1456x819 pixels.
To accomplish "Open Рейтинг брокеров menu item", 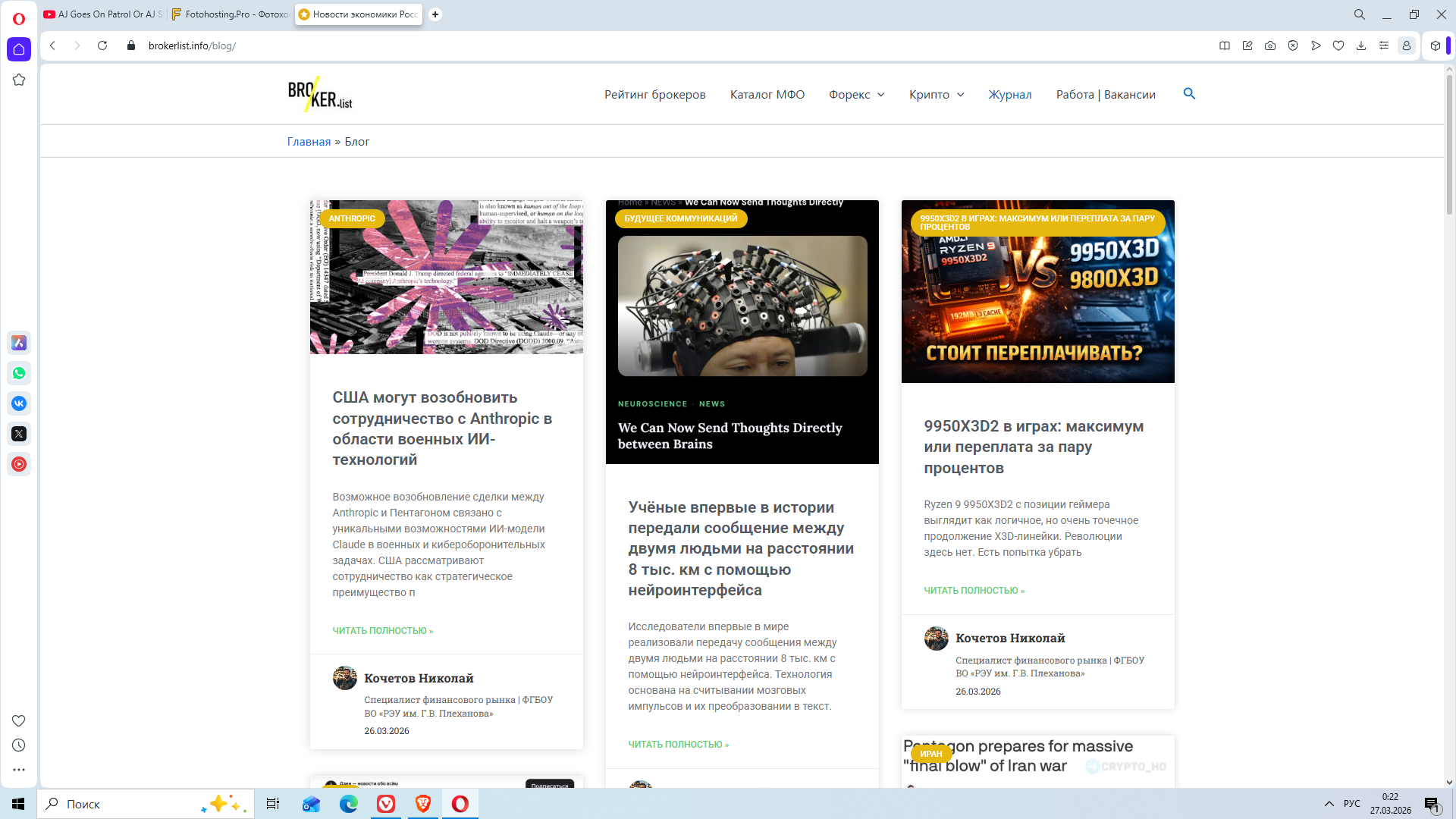I will tap(654, 95).
